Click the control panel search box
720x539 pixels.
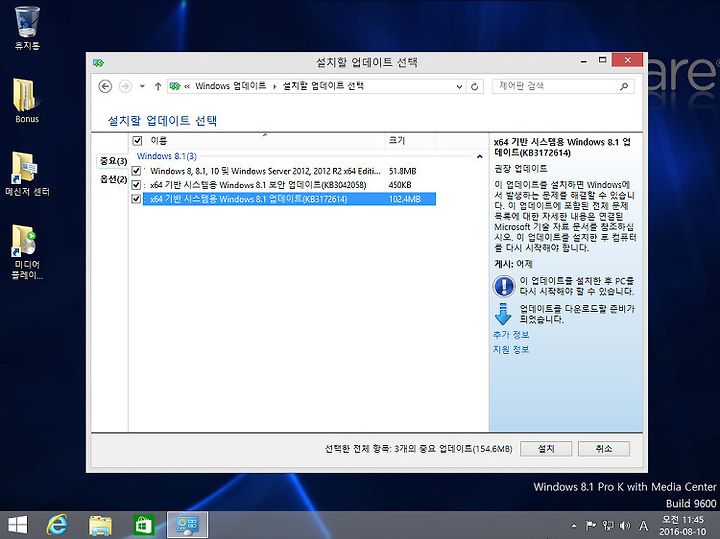[563, 86]
